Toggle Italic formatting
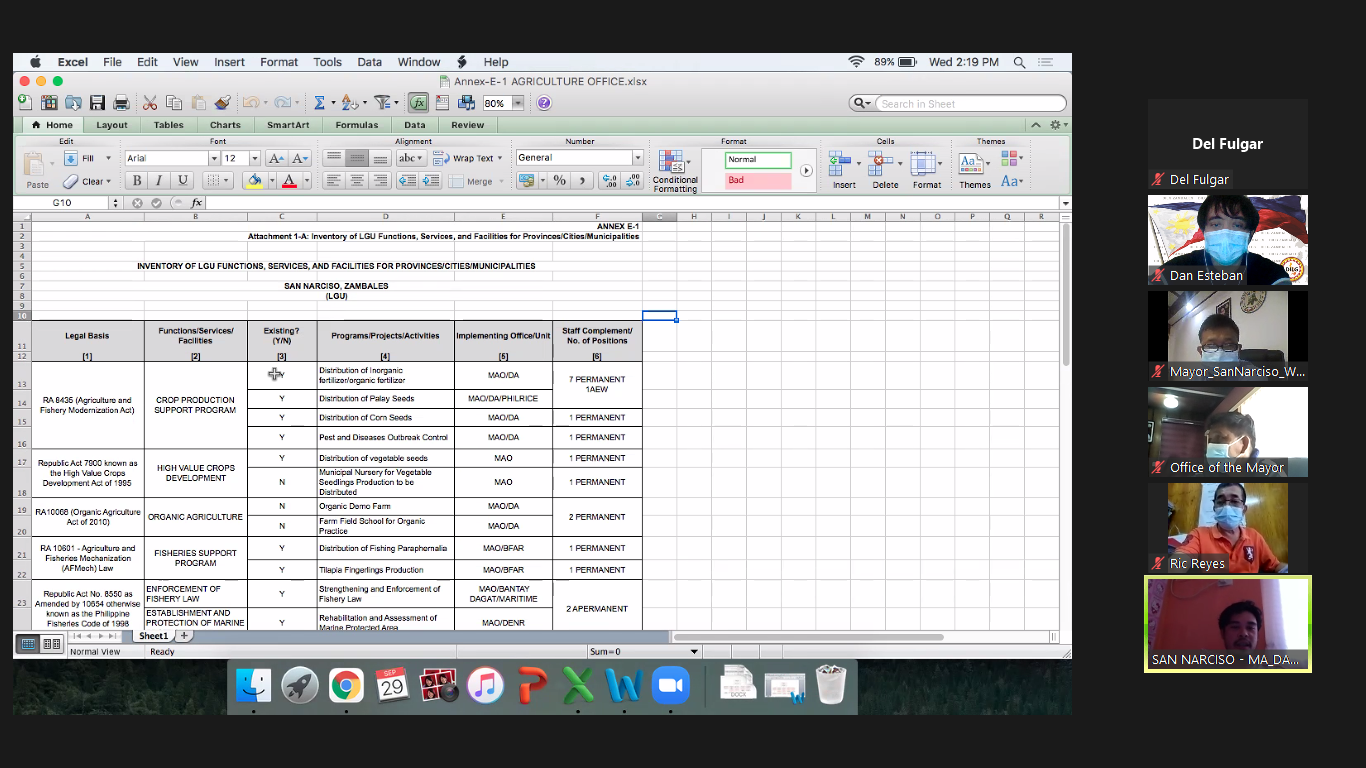 click(x=159, y=181)
